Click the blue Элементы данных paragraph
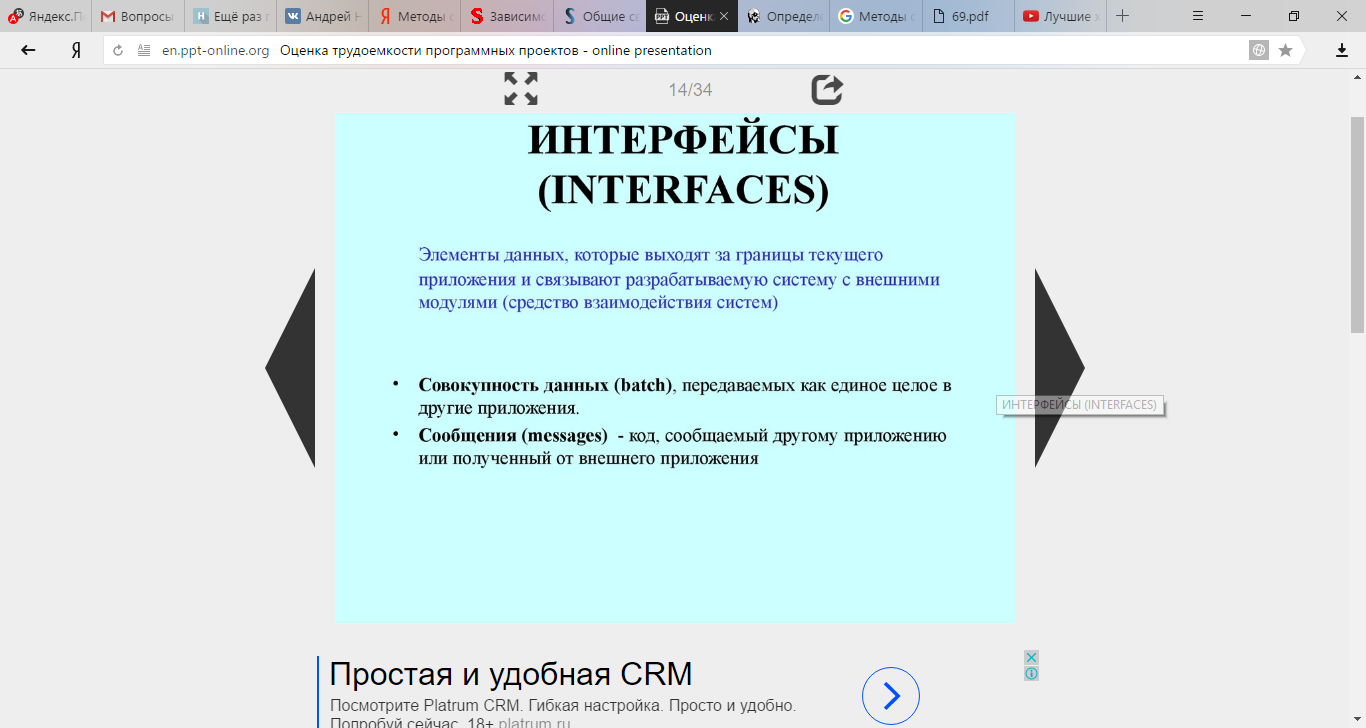 click(x=679, y=278)
